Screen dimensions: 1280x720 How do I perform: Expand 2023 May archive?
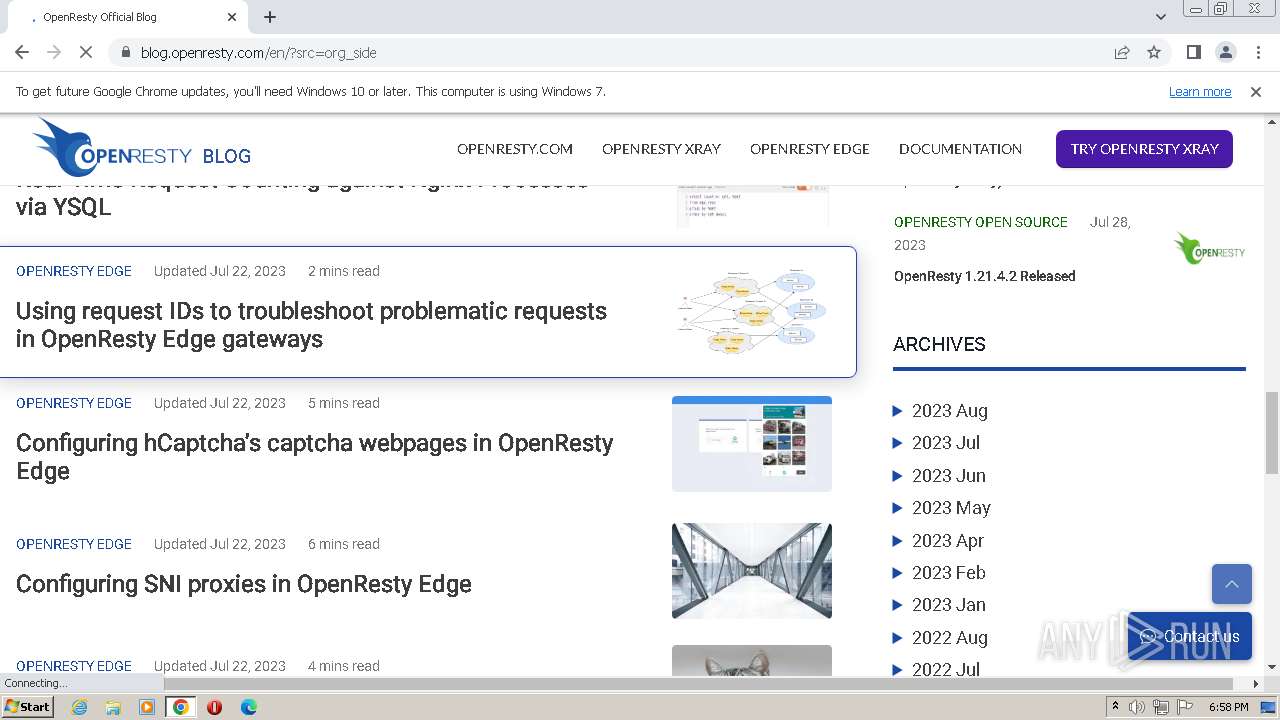[941, 508]
